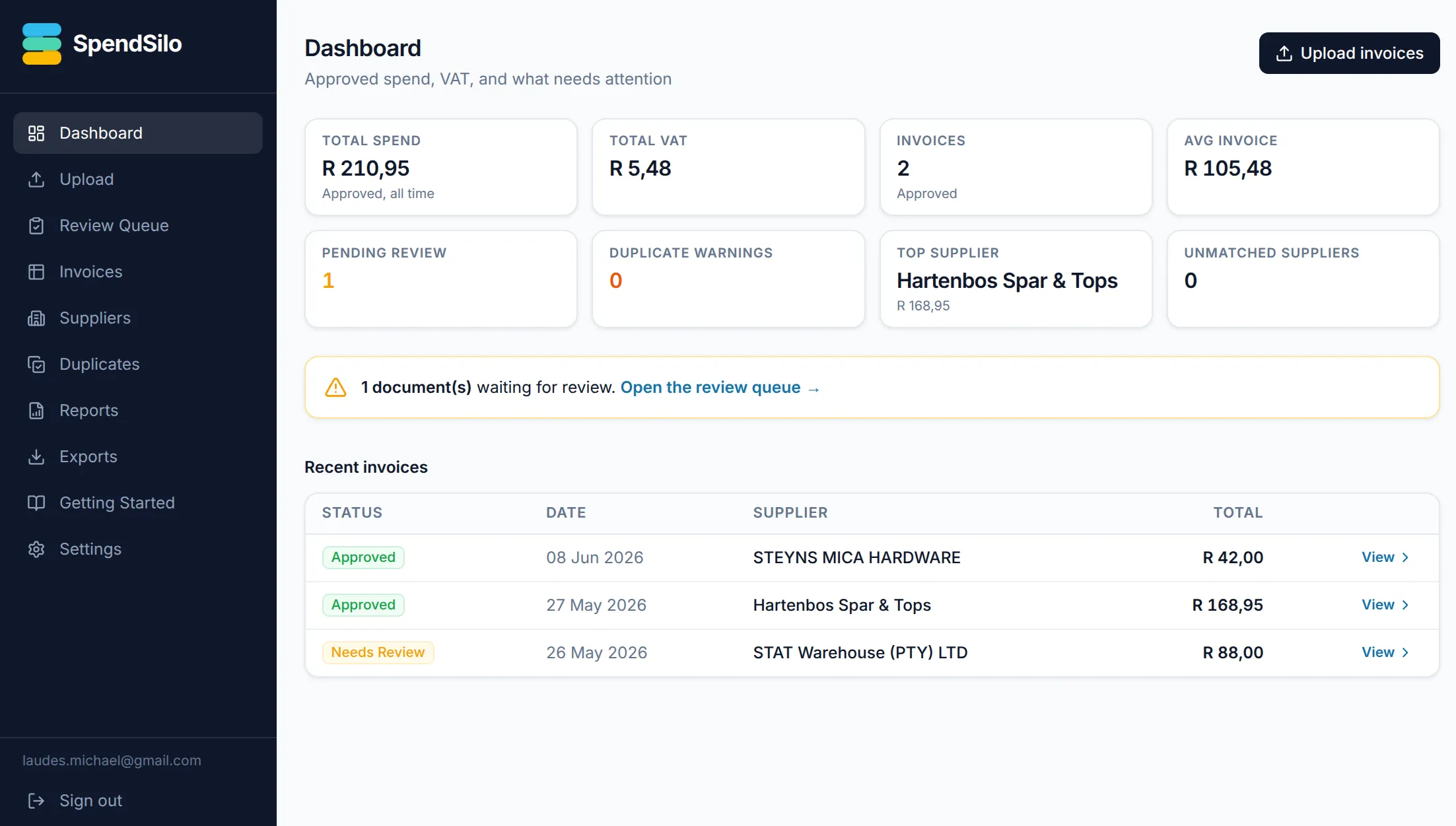Open the Settings label in sidebar
This screenshot has height=826, width=1456.
click(90, 549)
